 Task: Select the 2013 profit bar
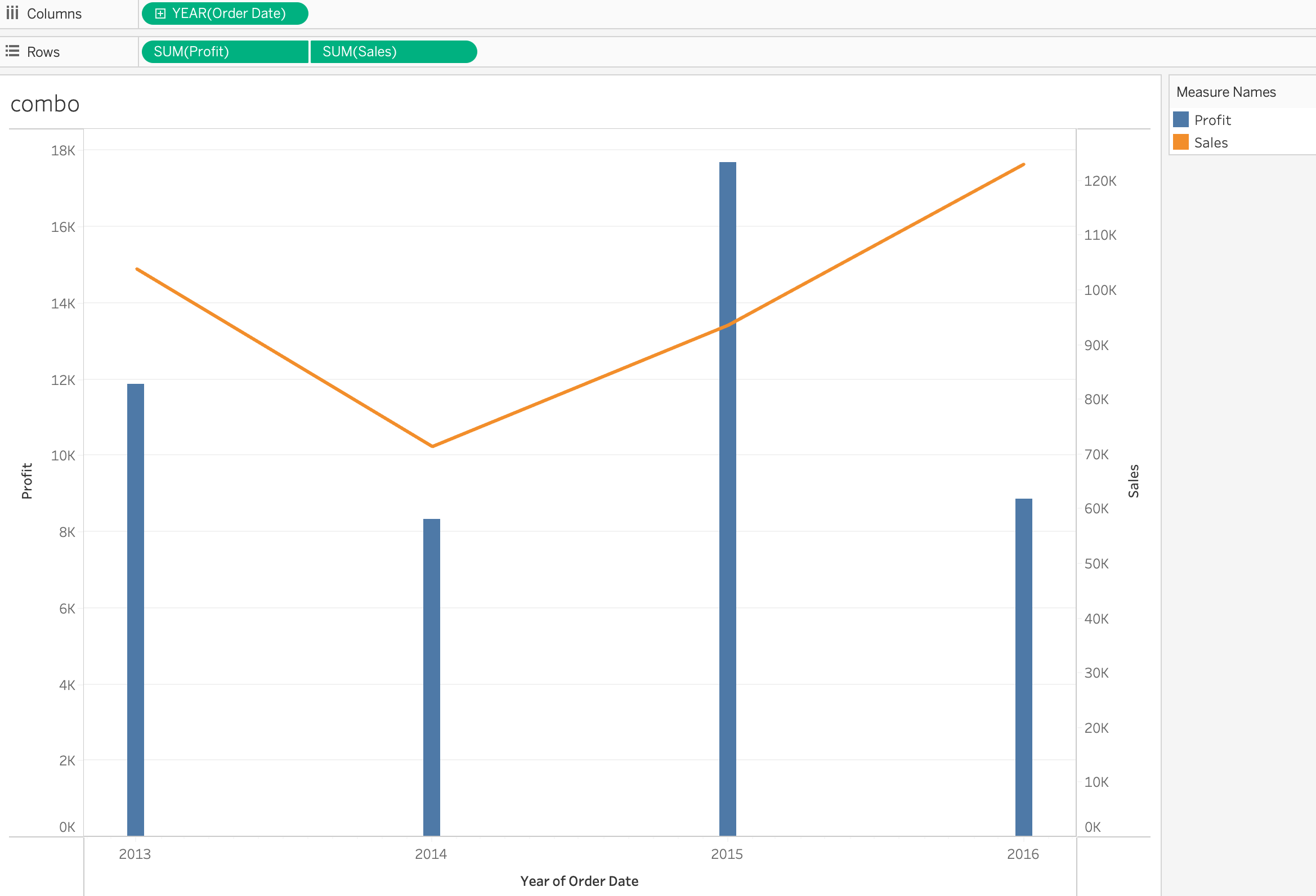135,609
